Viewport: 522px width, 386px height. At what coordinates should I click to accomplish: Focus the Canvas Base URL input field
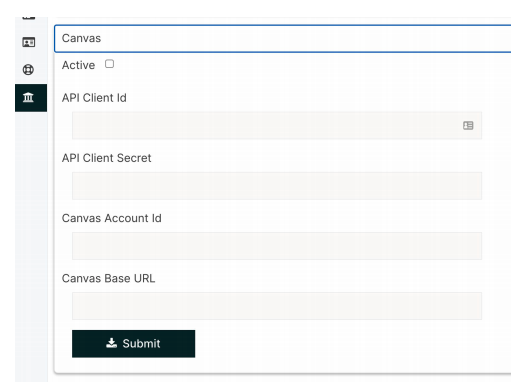tap(277, 306)
